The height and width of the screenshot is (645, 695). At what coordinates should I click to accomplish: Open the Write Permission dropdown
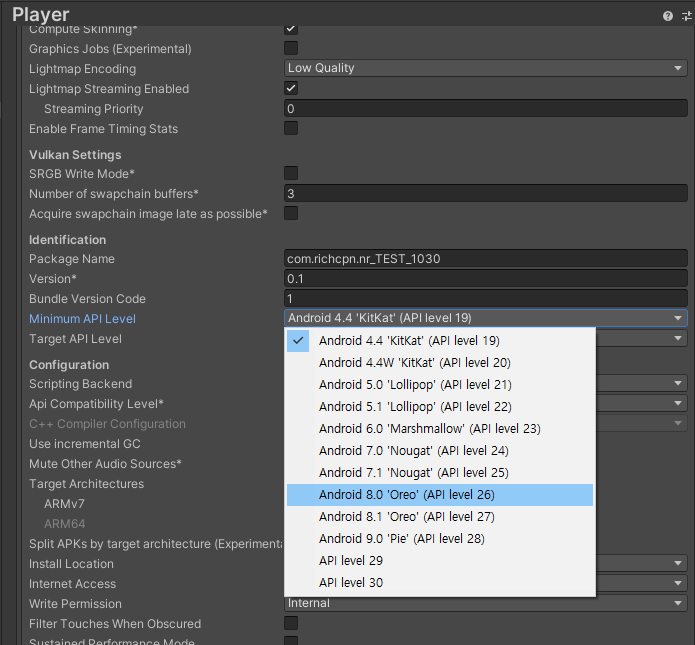tap(485, 603)
